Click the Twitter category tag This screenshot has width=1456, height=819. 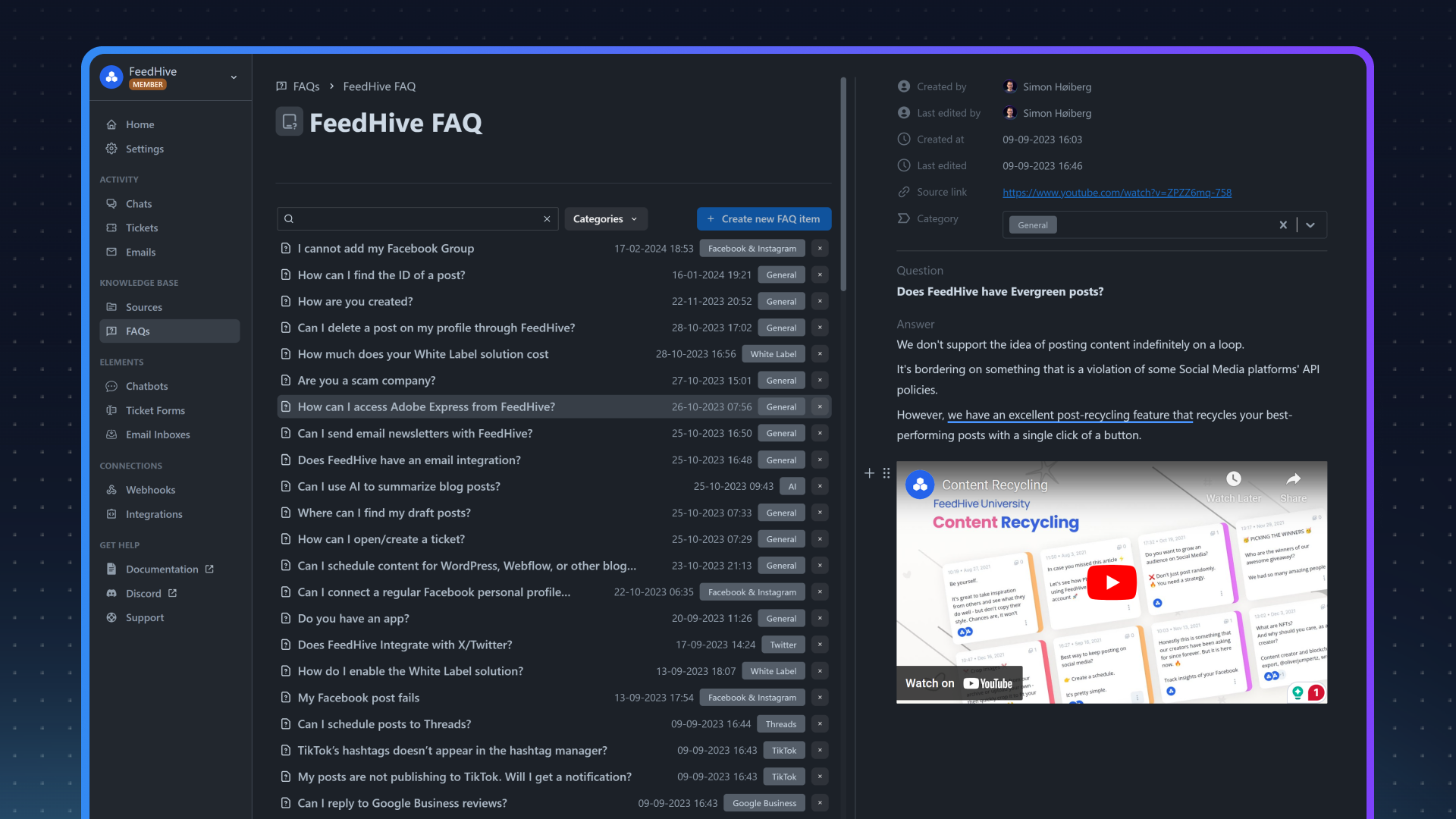point(783,645)
